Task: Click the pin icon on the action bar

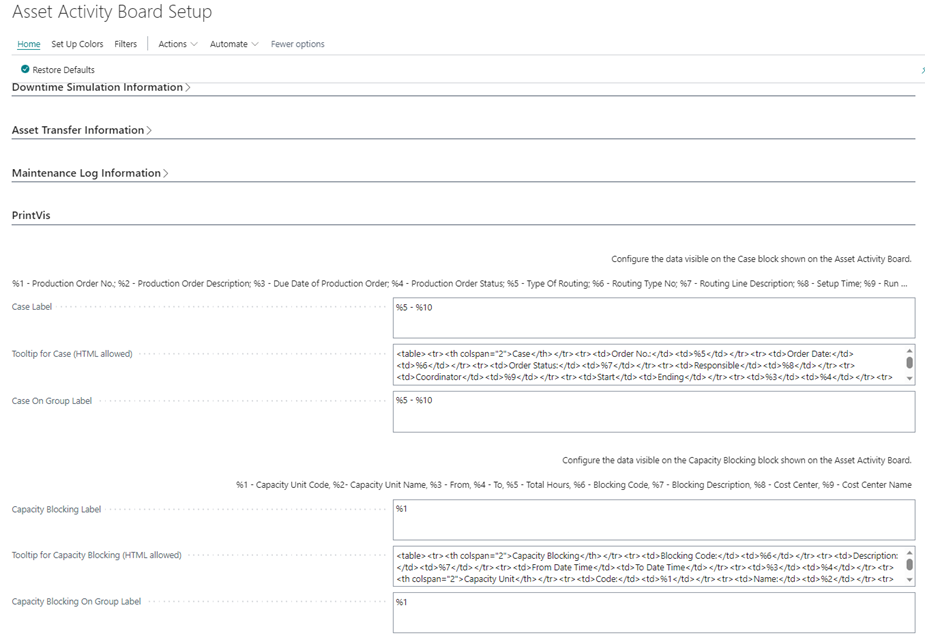Action: click(921, 70)
